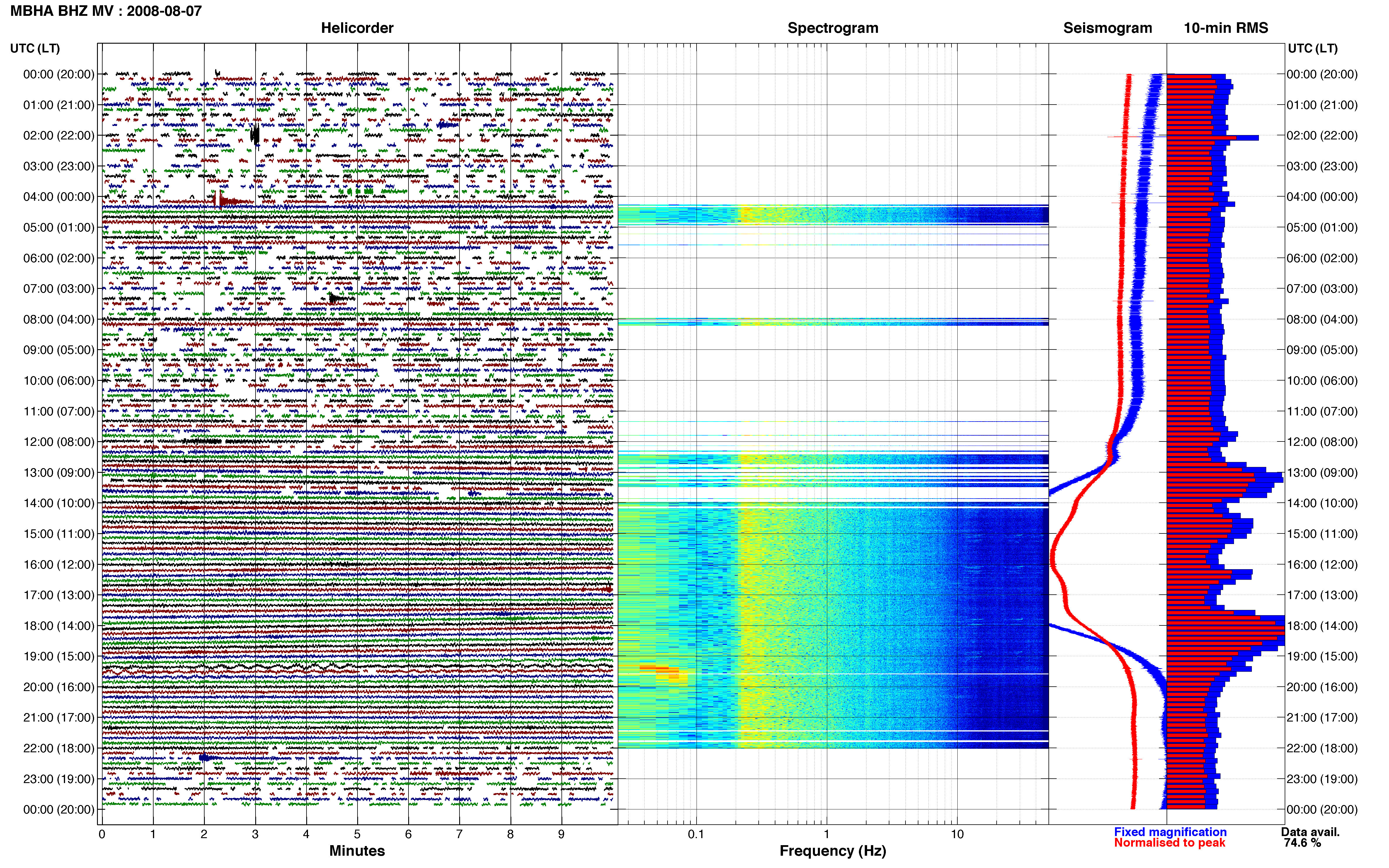Click the tallest RMS bar at 02:00
Image resolution: width=1389 pixels, height=868 pixels.
click(1212, 138)
